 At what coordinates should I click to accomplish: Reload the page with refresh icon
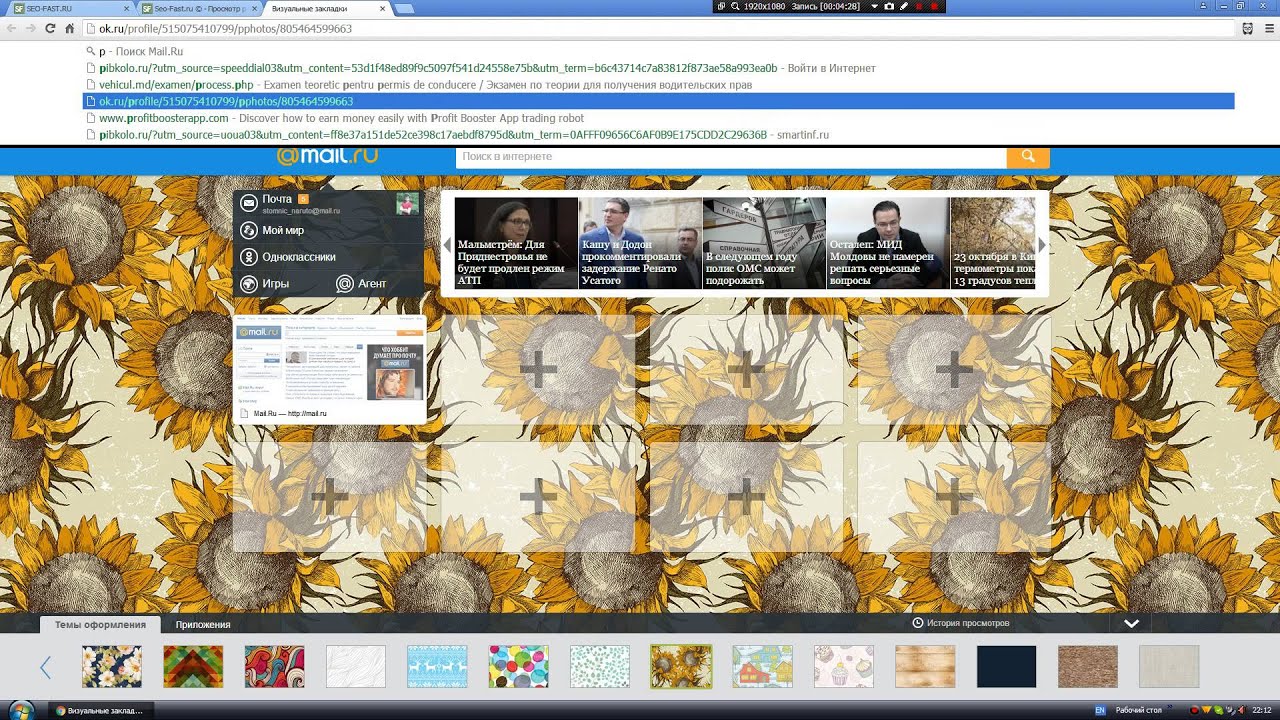[x=50, y=29]
